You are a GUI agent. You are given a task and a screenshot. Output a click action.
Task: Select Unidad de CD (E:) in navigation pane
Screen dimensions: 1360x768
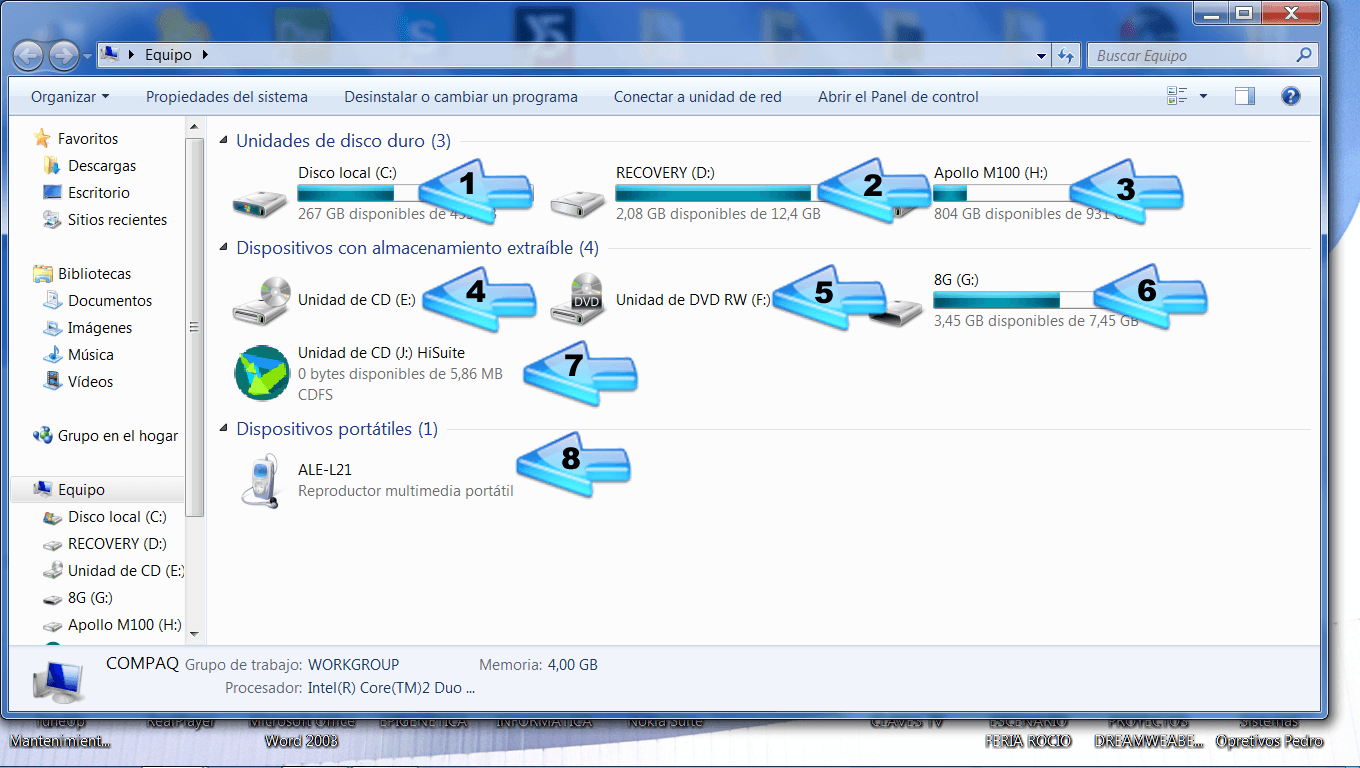tap(126, 570)
